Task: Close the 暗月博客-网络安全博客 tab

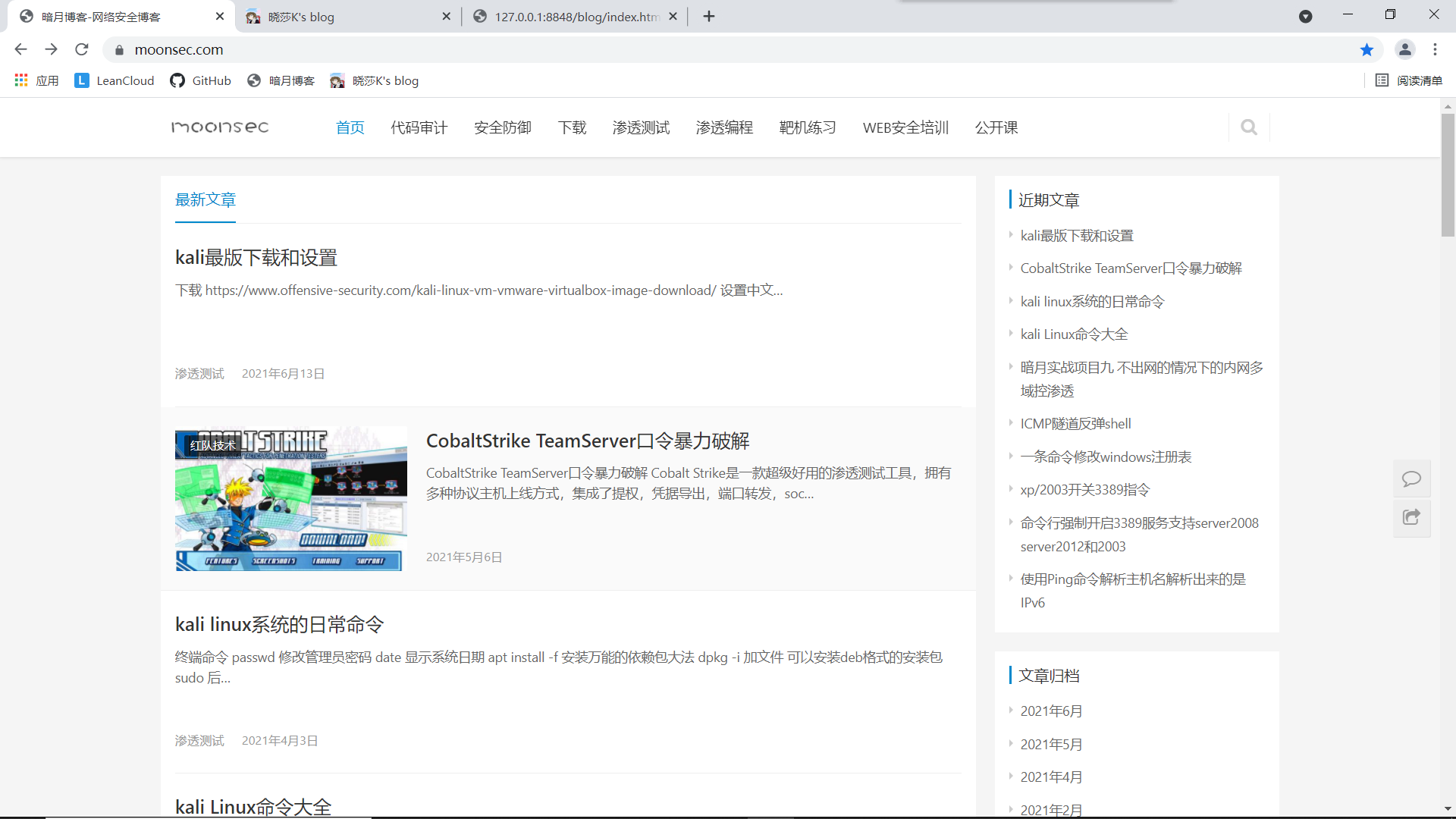Action: point(220,16)
